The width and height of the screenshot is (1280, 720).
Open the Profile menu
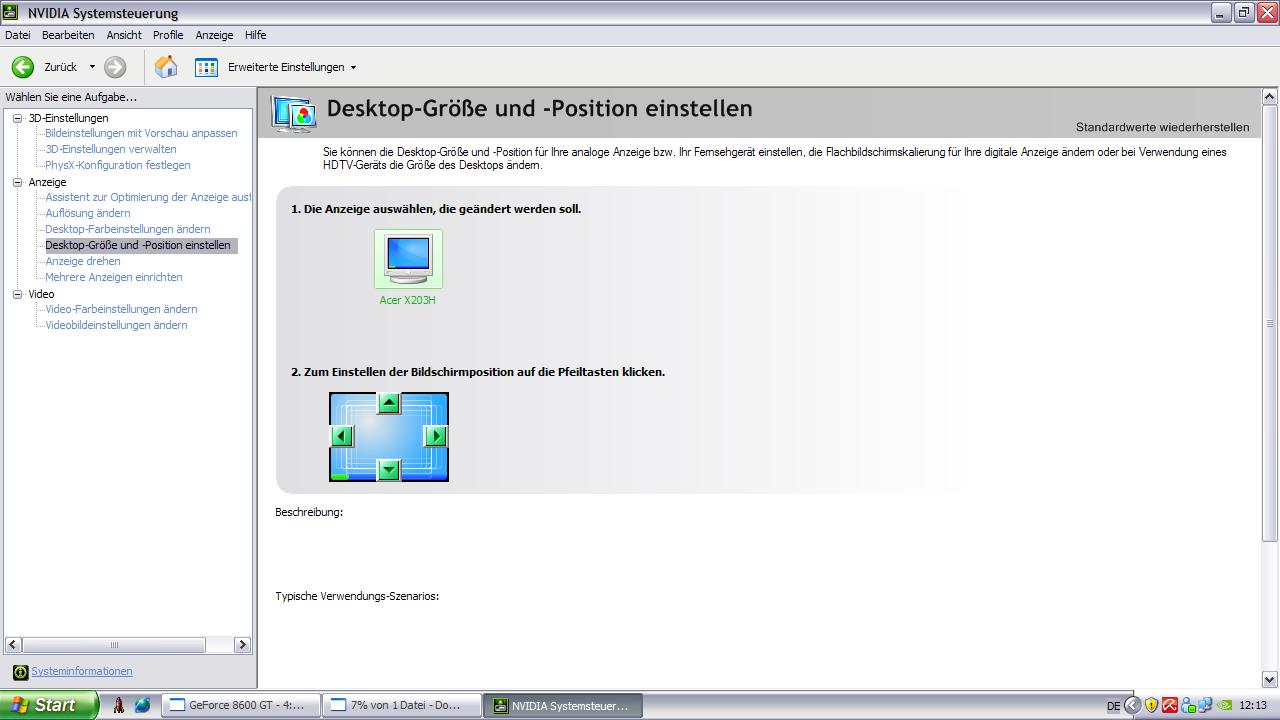[168, 35]
